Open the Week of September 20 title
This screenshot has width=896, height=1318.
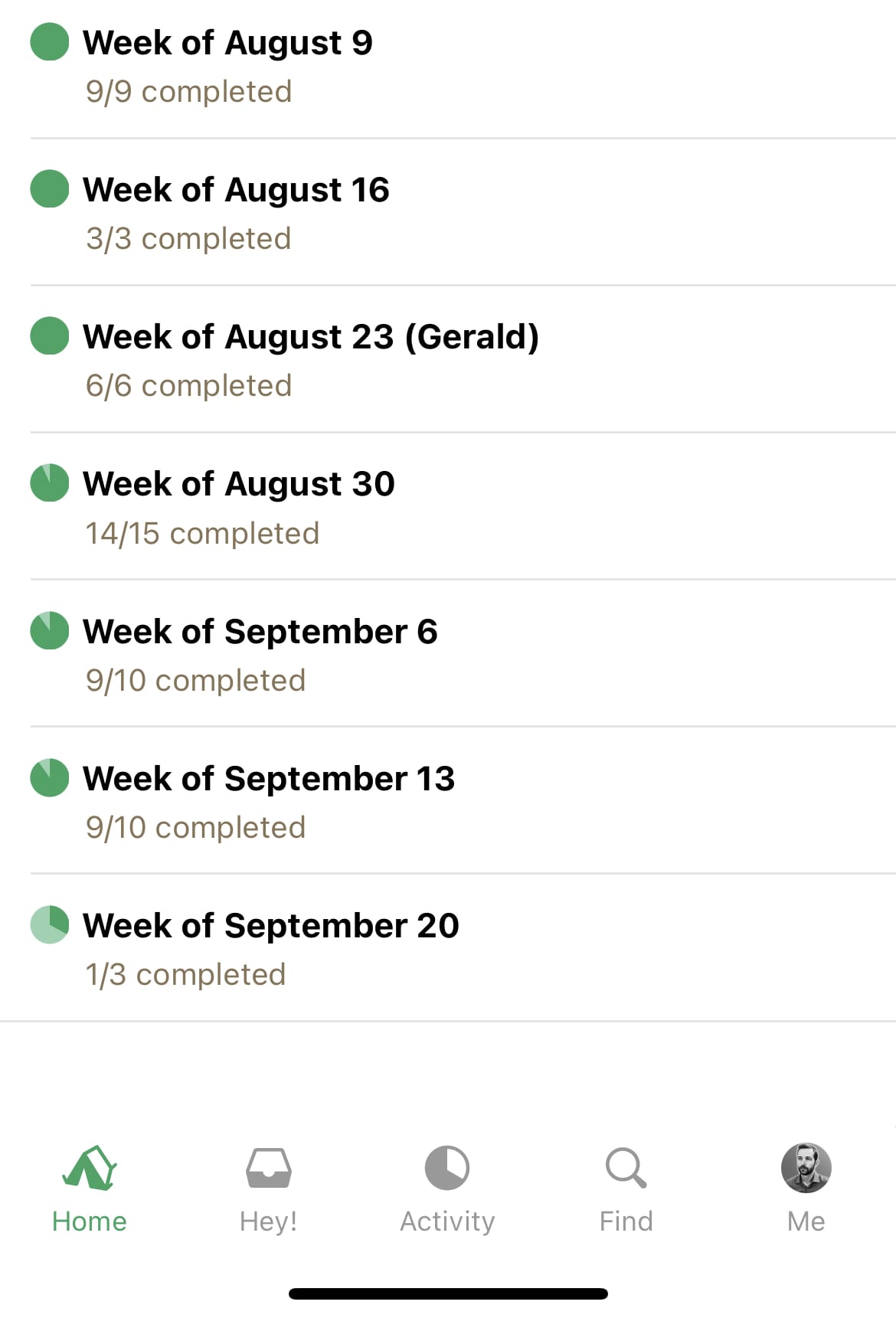point(271,925)
